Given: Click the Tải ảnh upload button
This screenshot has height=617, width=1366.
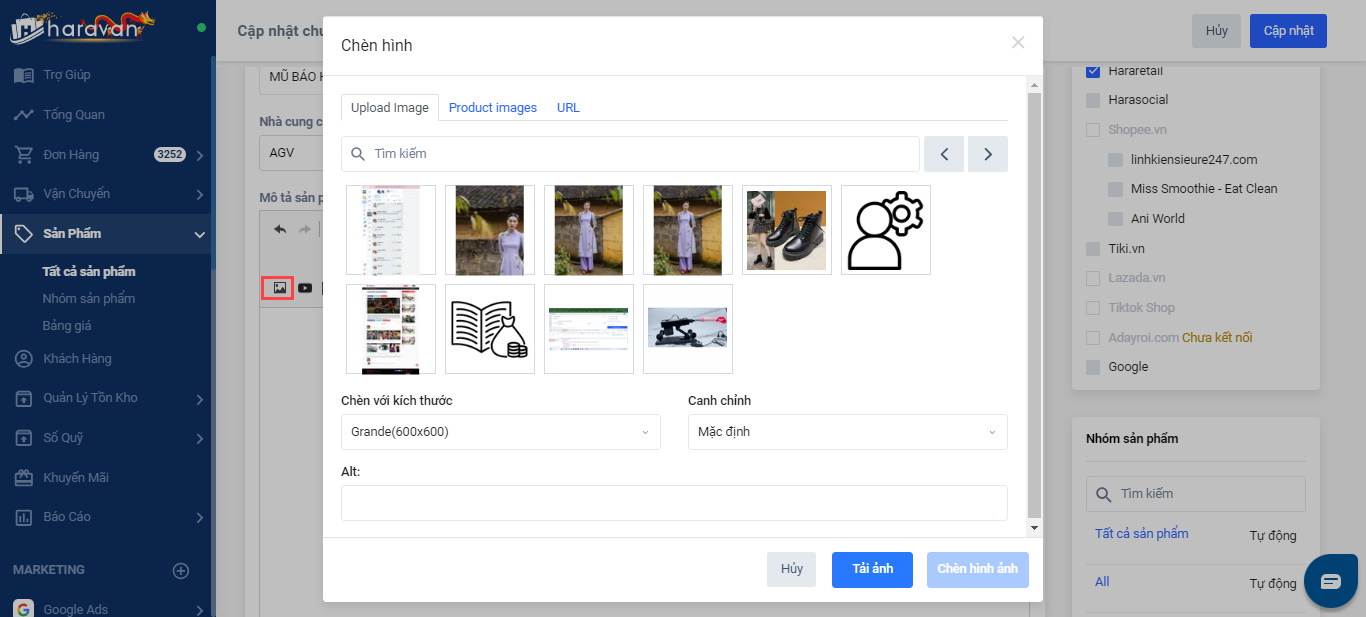Looking at the screenshot, I should coord(872,569).
